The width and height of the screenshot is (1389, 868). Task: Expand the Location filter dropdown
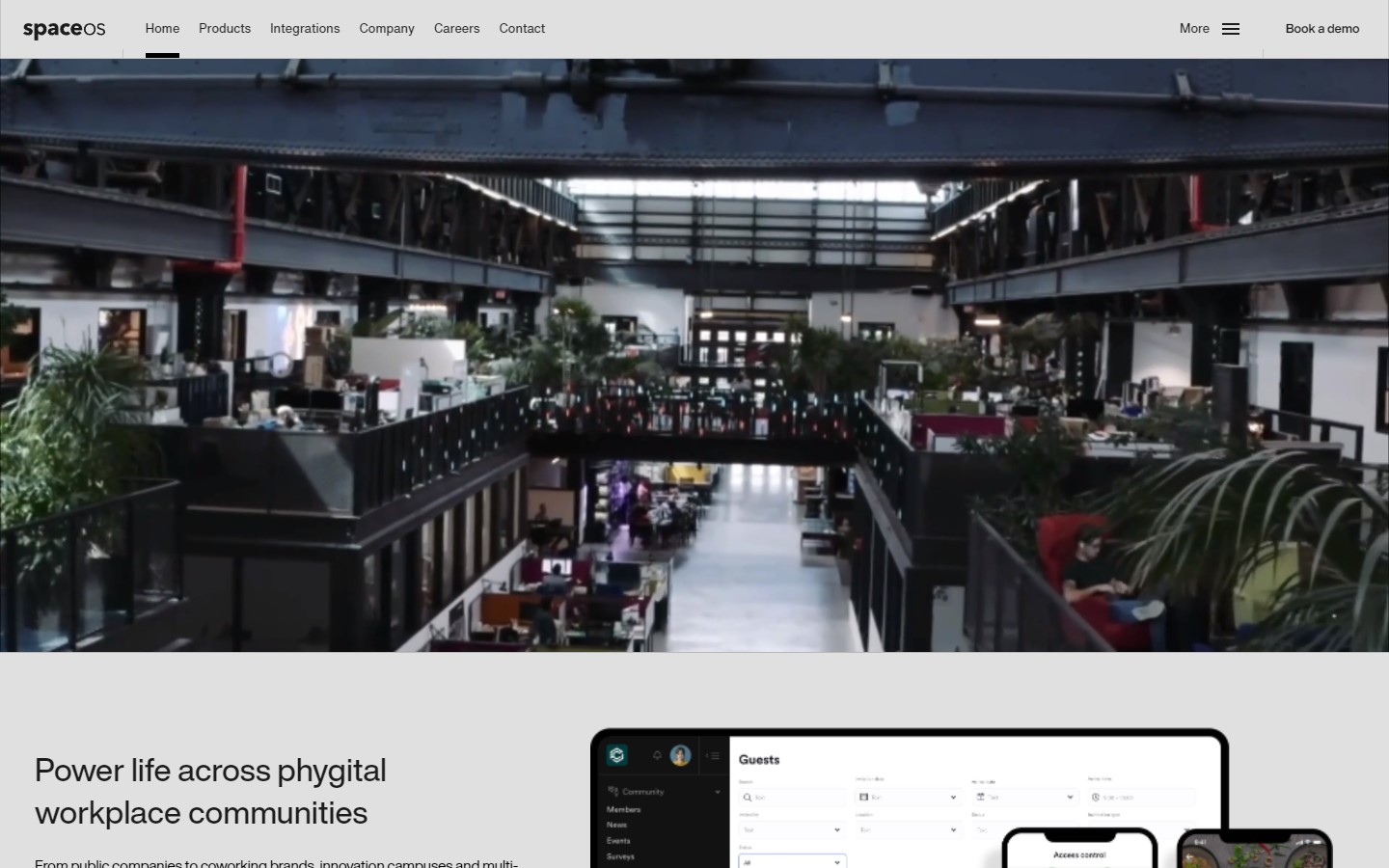pos(909,829)
